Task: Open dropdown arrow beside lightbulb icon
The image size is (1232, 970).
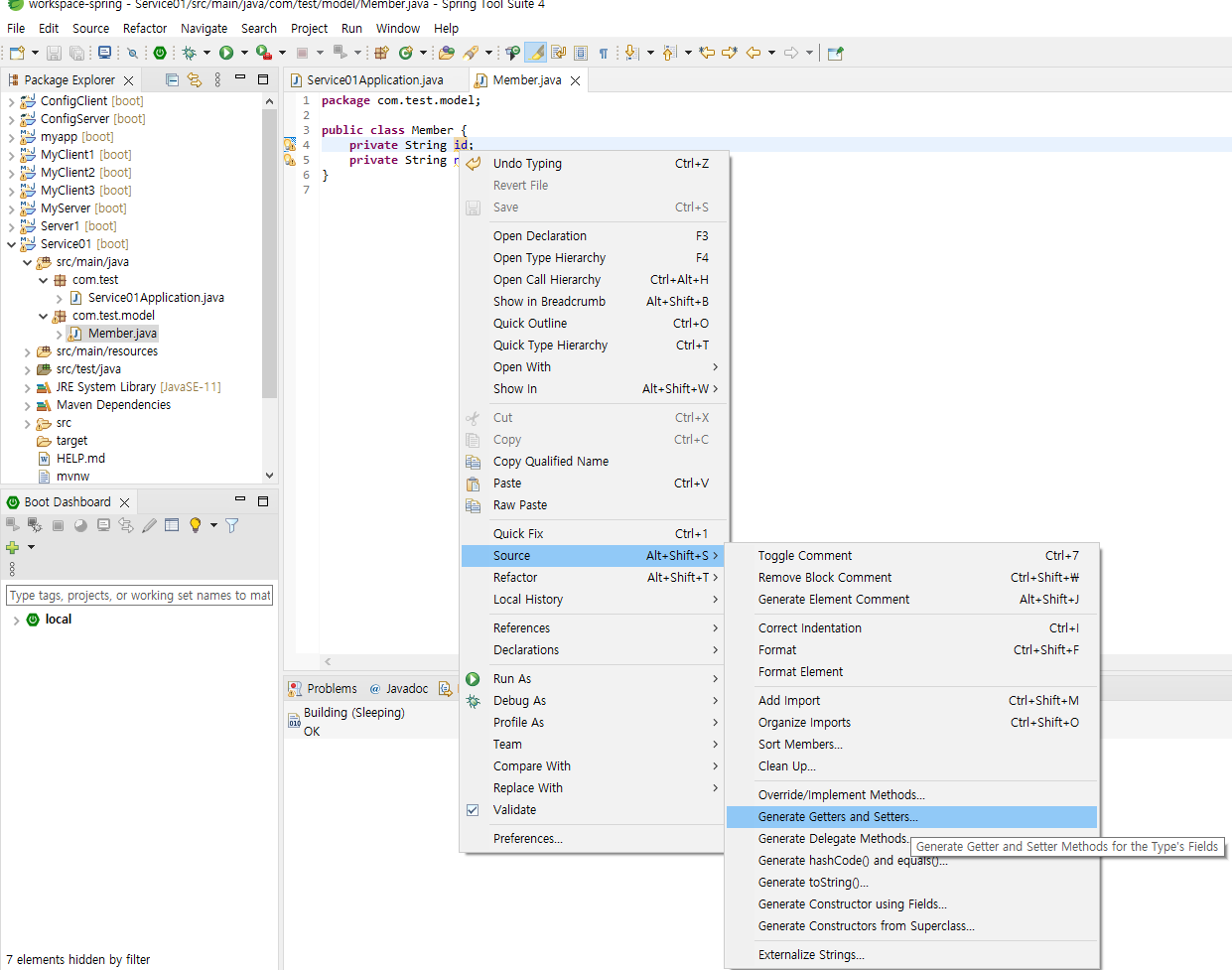Action: click(213, 525)
